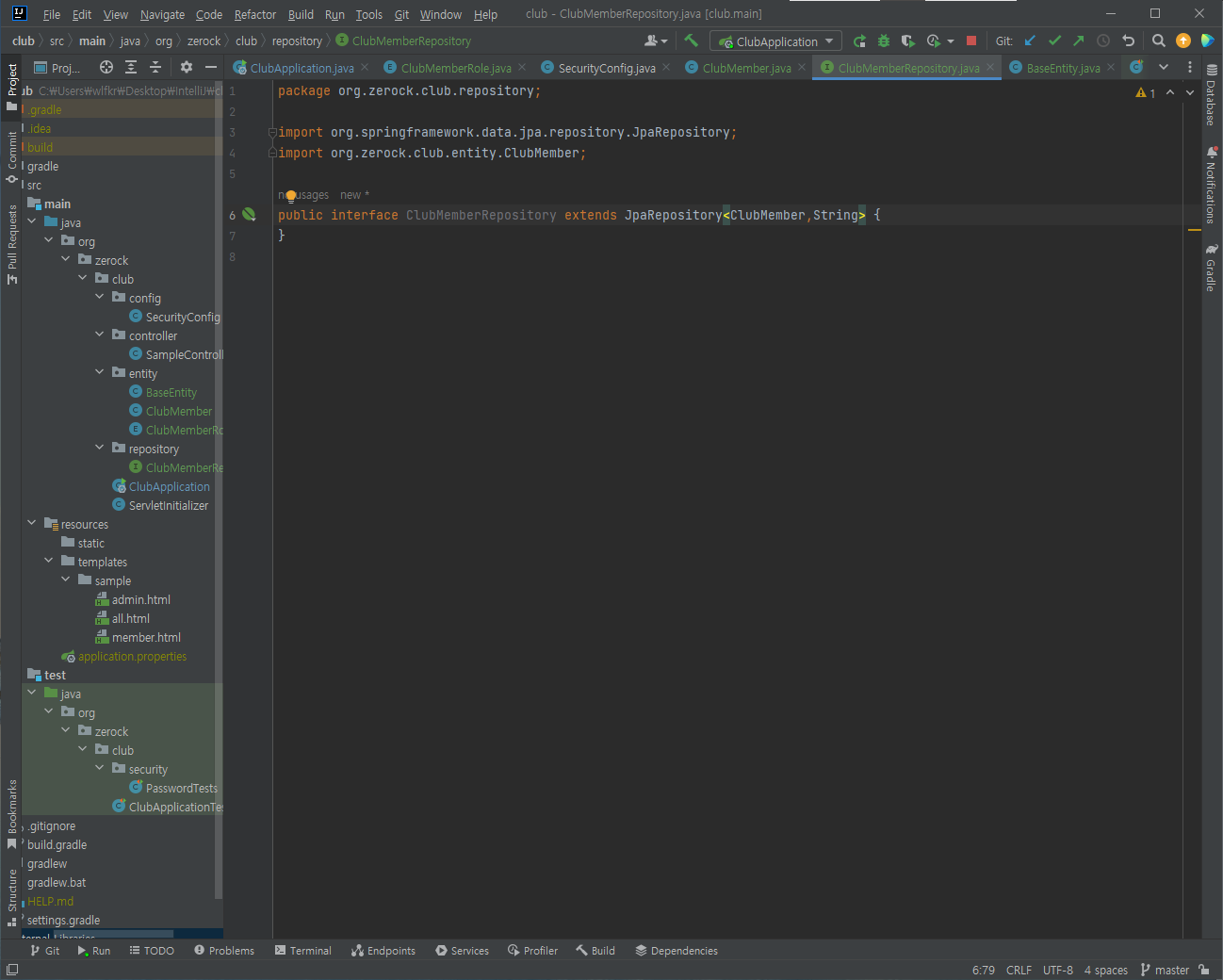Stop the running application red square
This screenshot has width=1223, height=980.
[x=971, y=41]
